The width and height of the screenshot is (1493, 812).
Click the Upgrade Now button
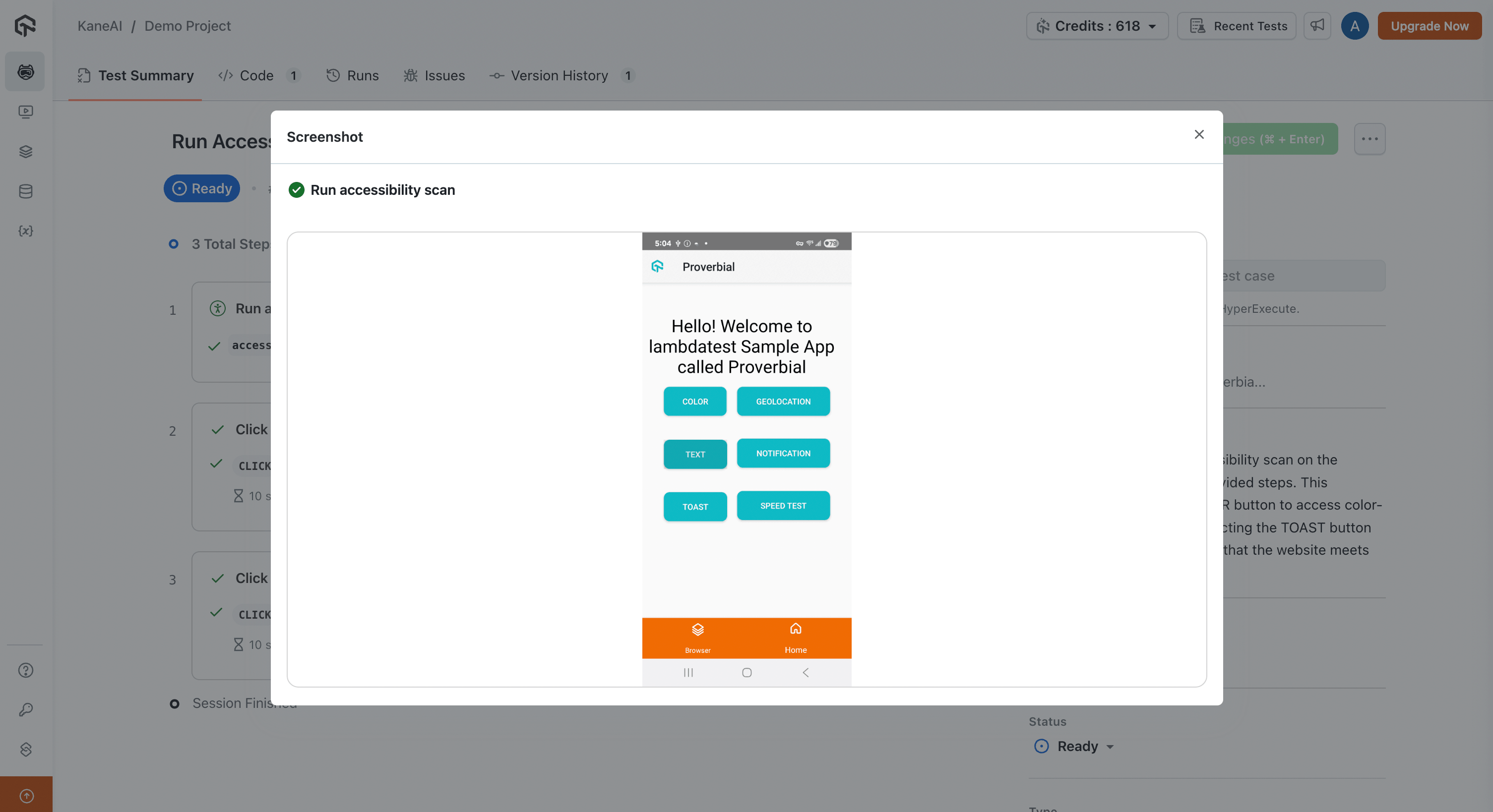pyautogui.click(x=1429, y=25)
